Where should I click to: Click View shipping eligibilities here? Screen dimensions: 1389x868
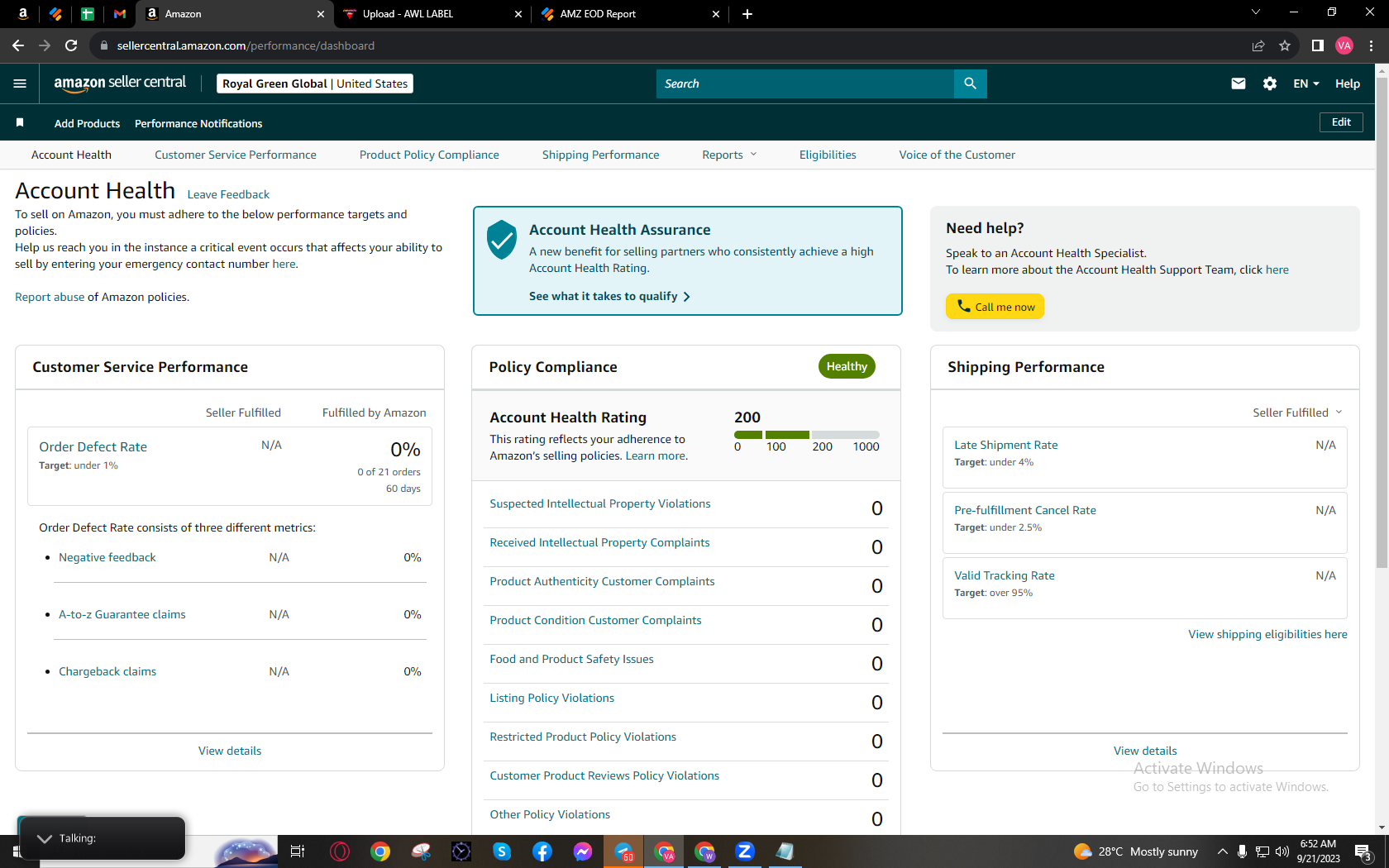point(1267,634)
